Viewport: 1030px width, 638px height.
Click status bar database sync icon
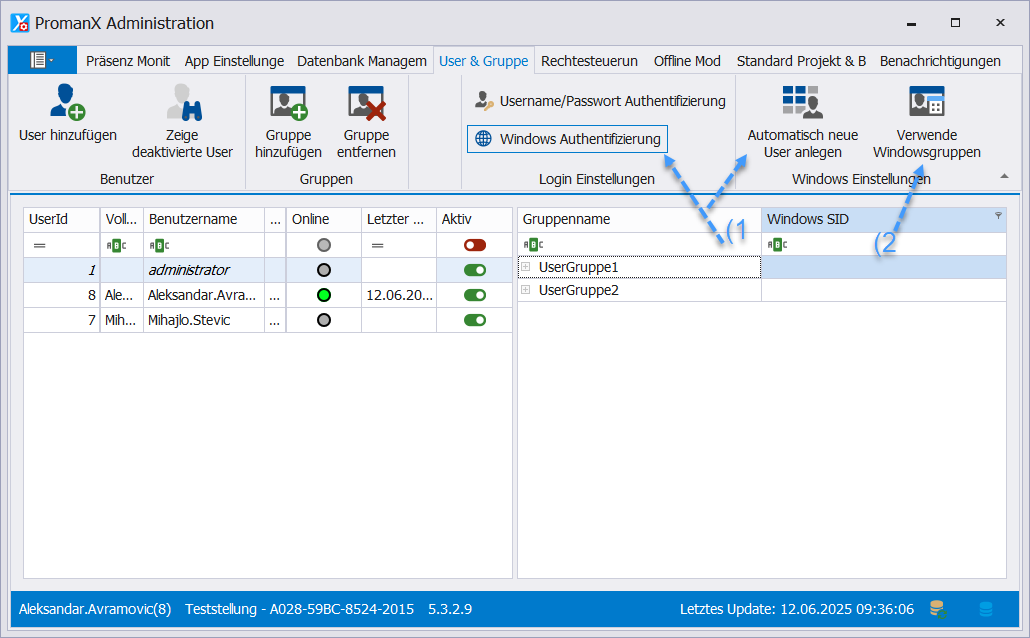coord(938,609)
